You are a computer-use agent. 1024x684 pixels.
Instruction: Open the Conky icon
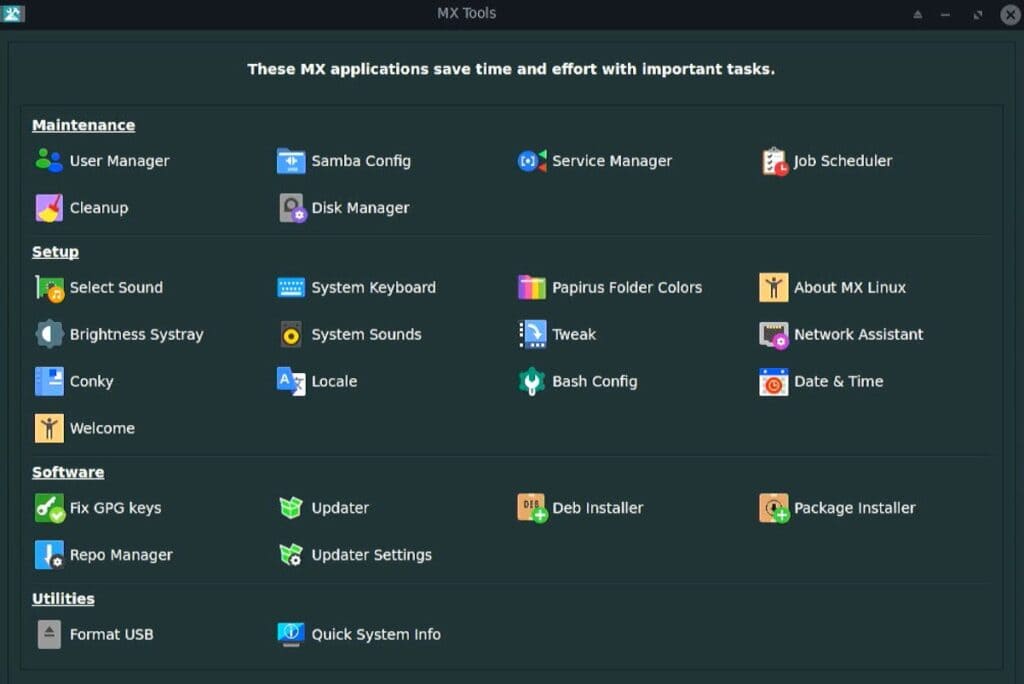49,382
